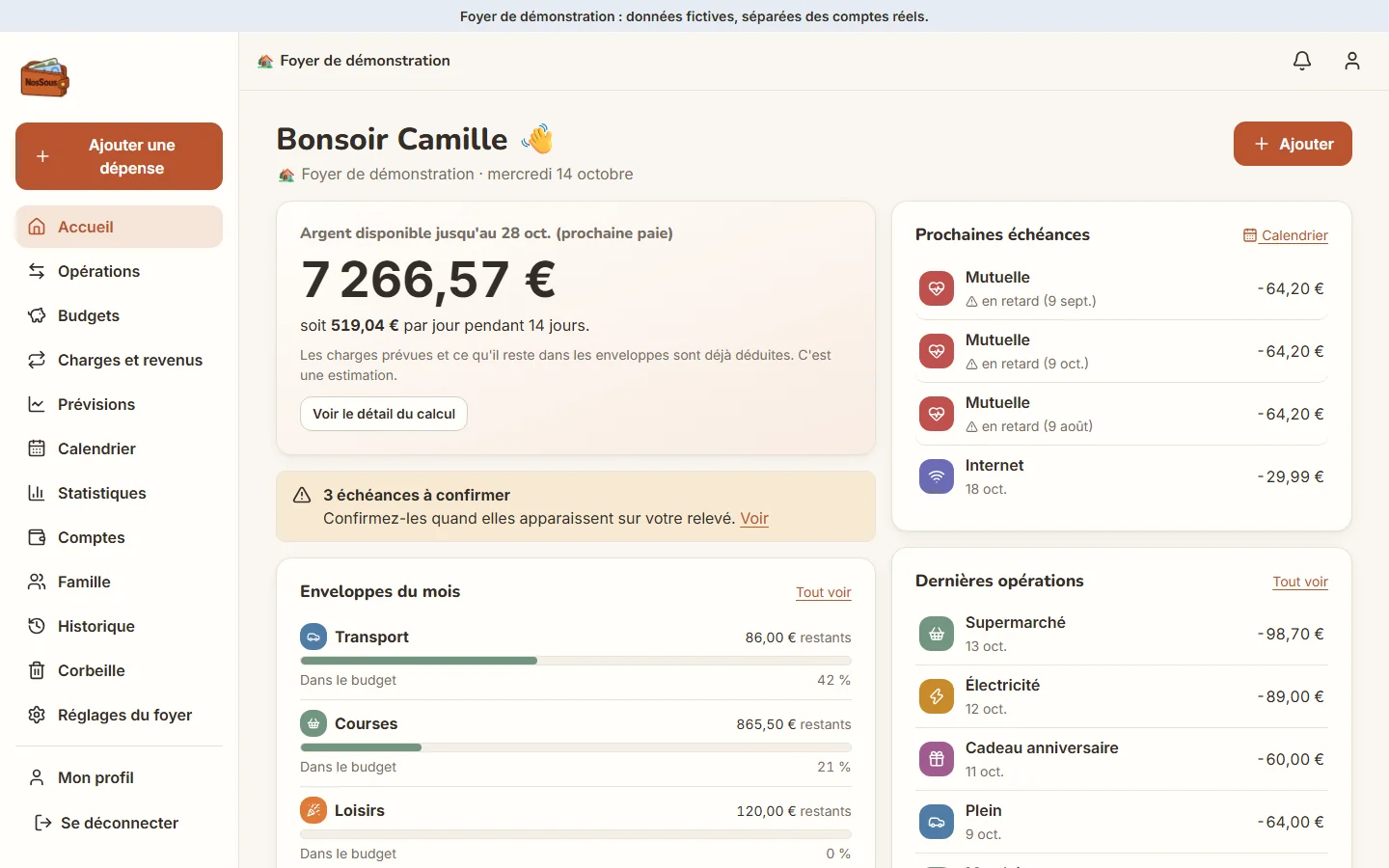The height and width of the screenshot is (868, 1389).
Task: Click Voir le détail du calcul
Action: [x=384, y=414]
